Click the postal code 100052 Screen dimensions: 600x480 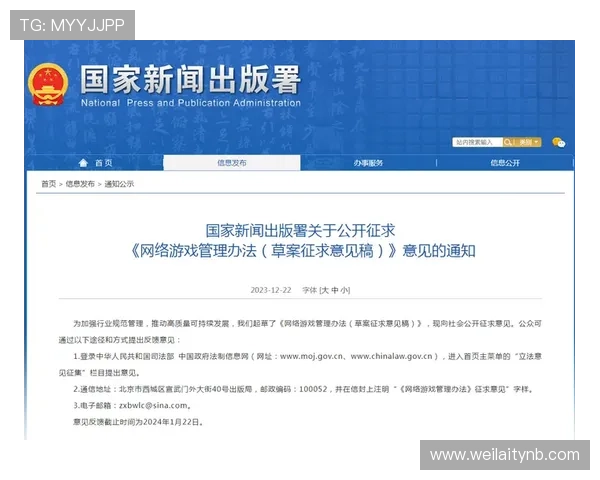click(313, 389)
